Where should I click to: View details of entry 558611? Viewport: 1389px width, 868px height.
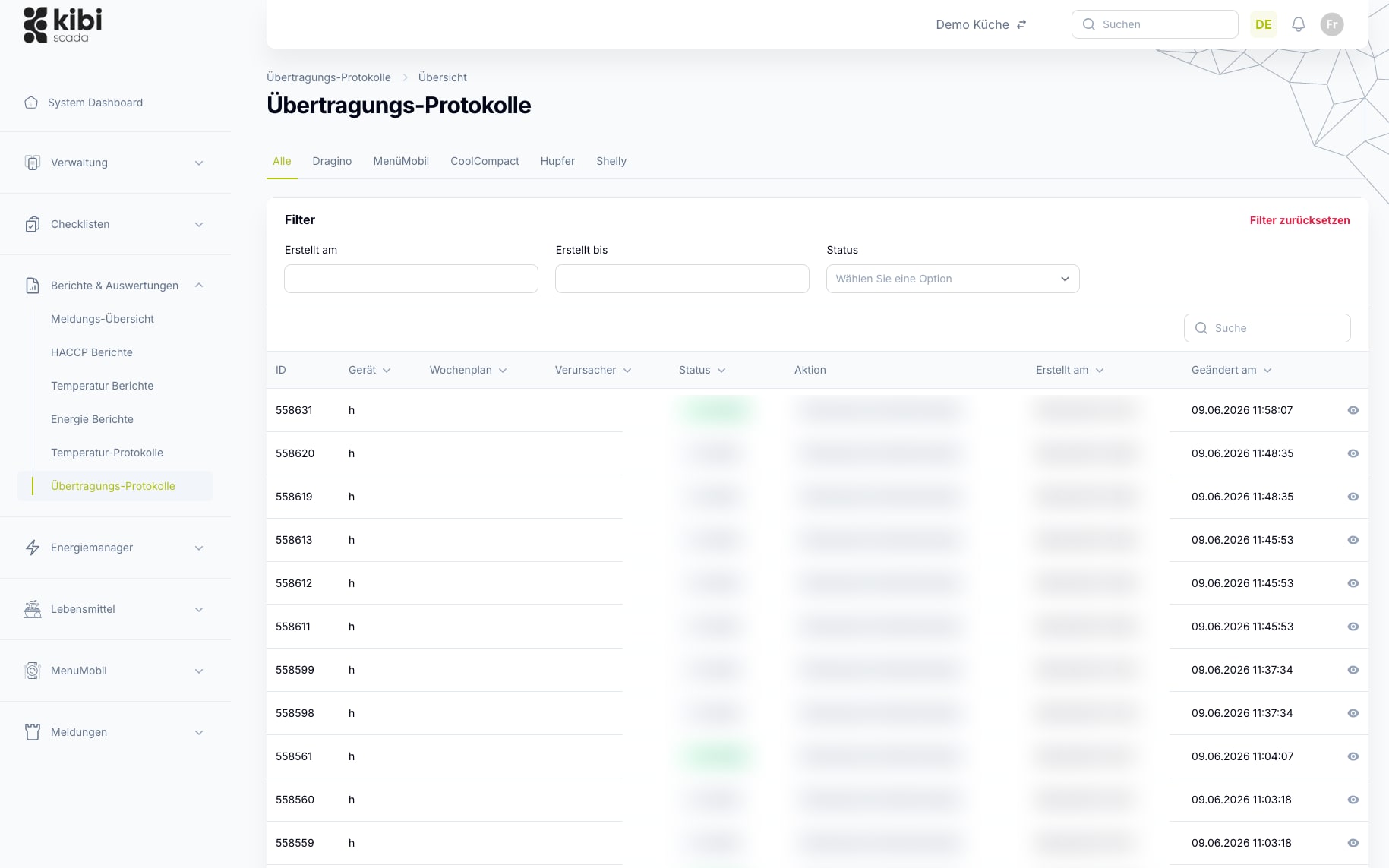click(x=1353, y=627)
